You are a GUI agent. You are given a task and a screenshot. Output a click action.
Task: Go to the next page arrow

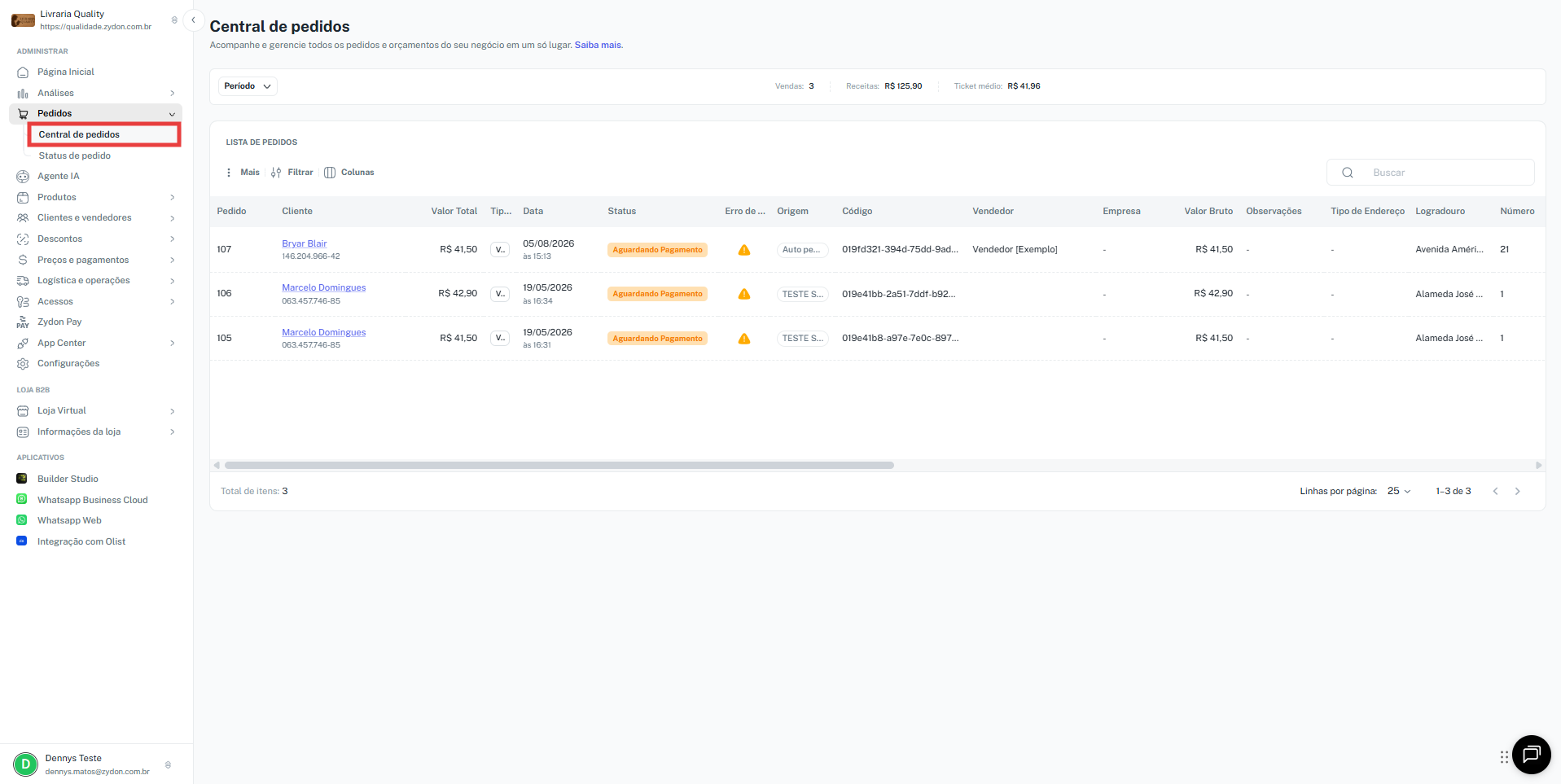(x=1517, y=492)
